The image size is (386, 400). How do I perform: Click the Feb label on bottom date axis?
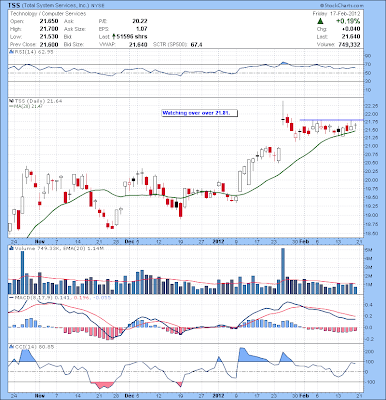pos(303,396)
